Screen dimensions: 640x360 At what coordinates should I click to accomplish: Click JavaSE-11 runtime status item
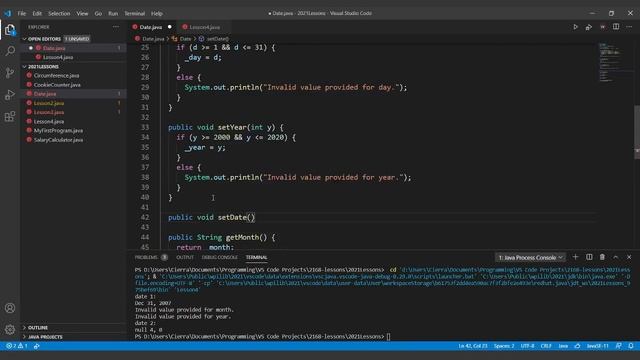[598, 346]
